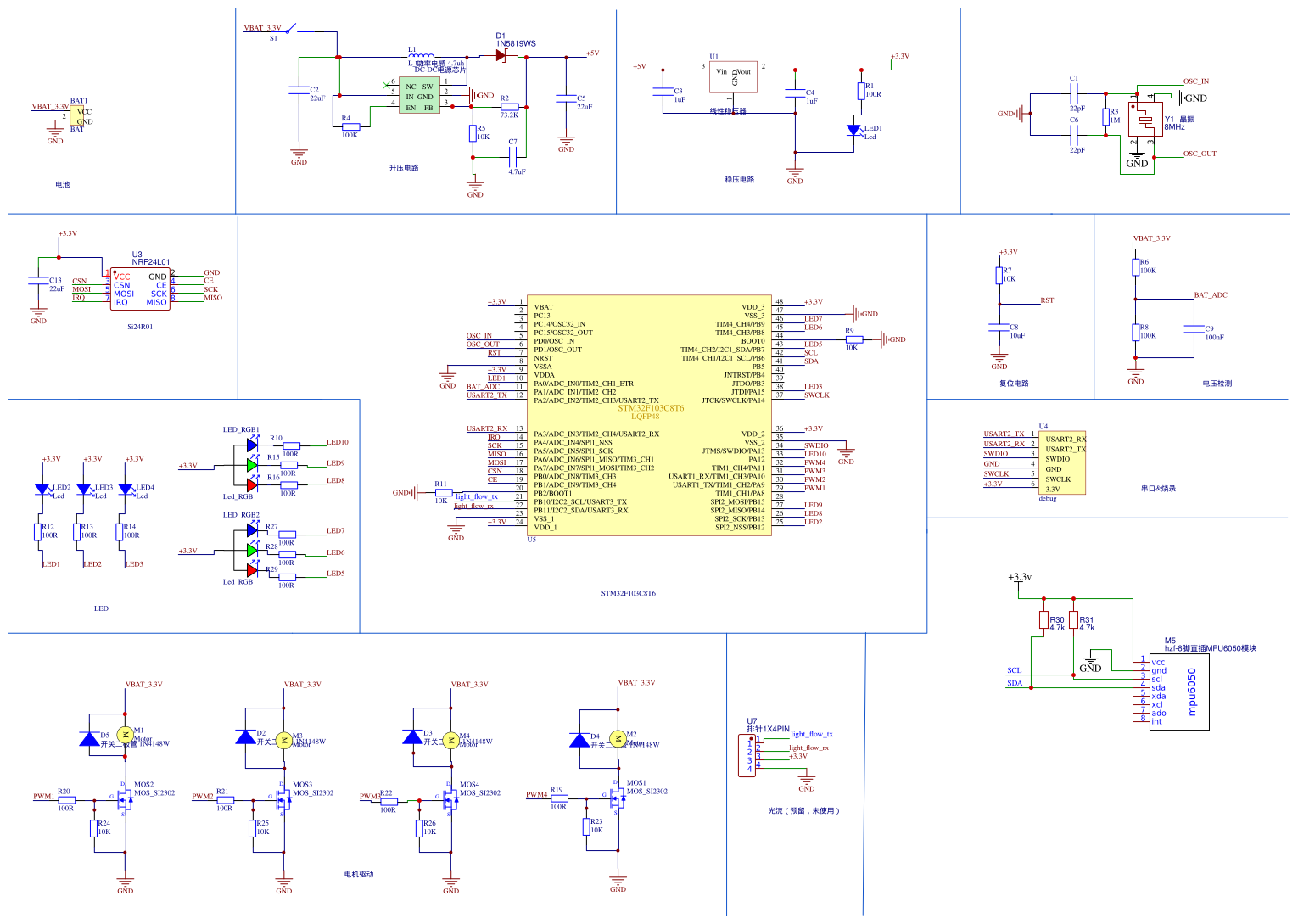This screenshot has height=924, width=1298.
Task: Click the STM32F103C8T6 microcontroller block
Action: click(x=649, y=416)
